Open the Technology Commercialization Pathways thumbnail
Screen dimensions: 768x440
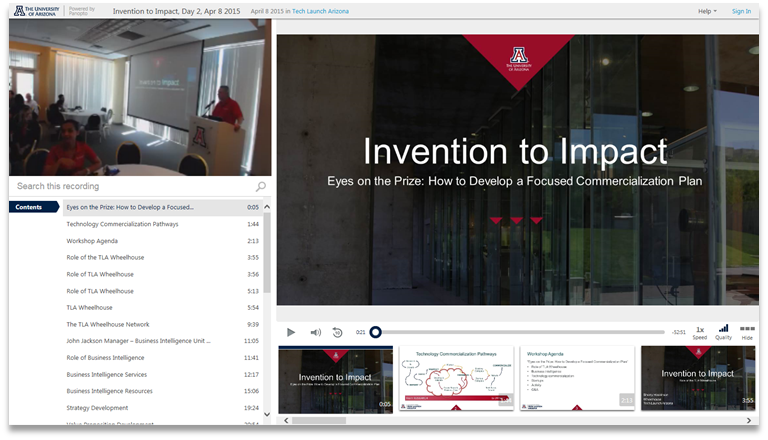tap(456, 378)
